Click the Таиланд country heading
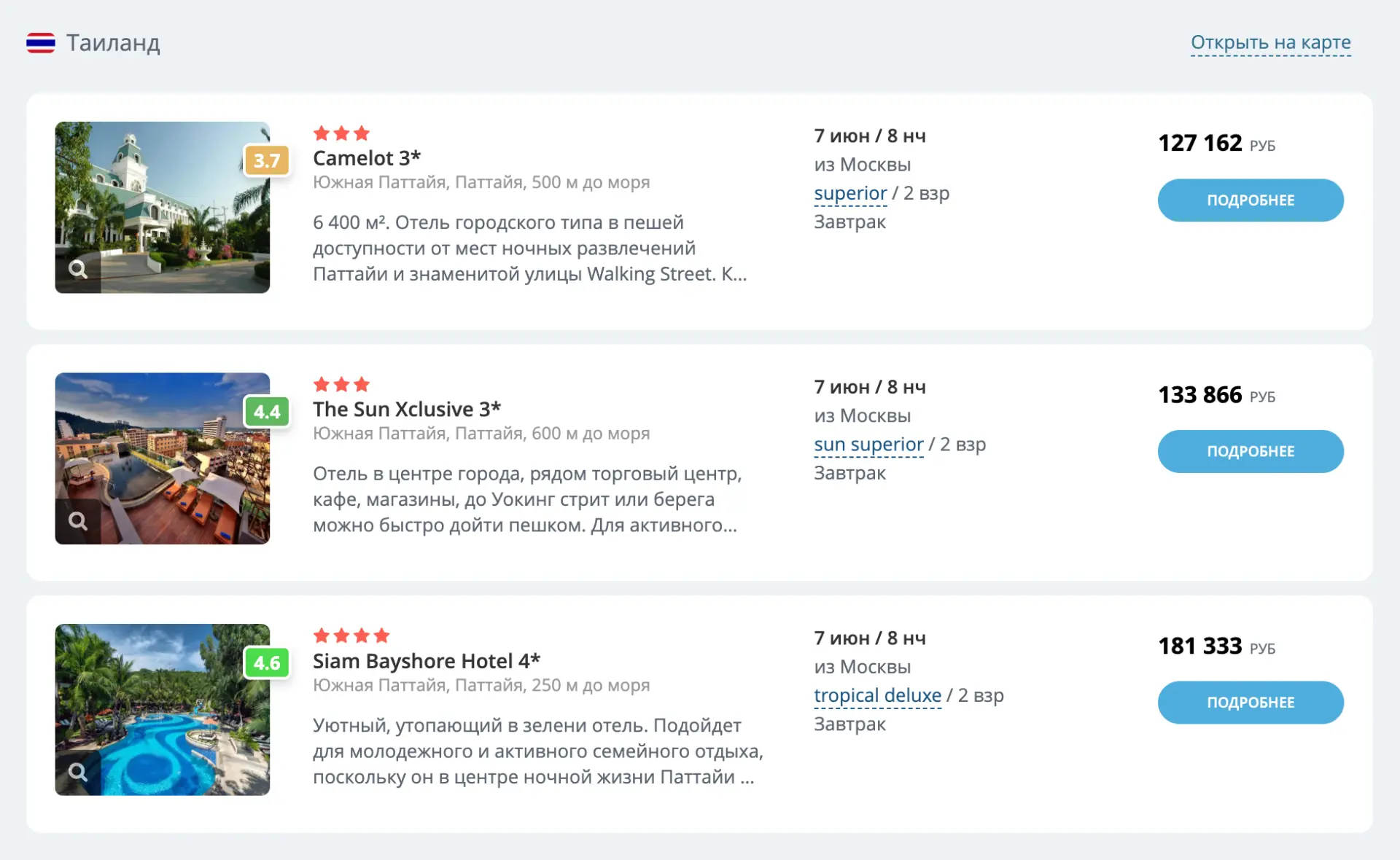Image resolution: width=1400 pixels, height=860 pixels. [x=113, y=43]
